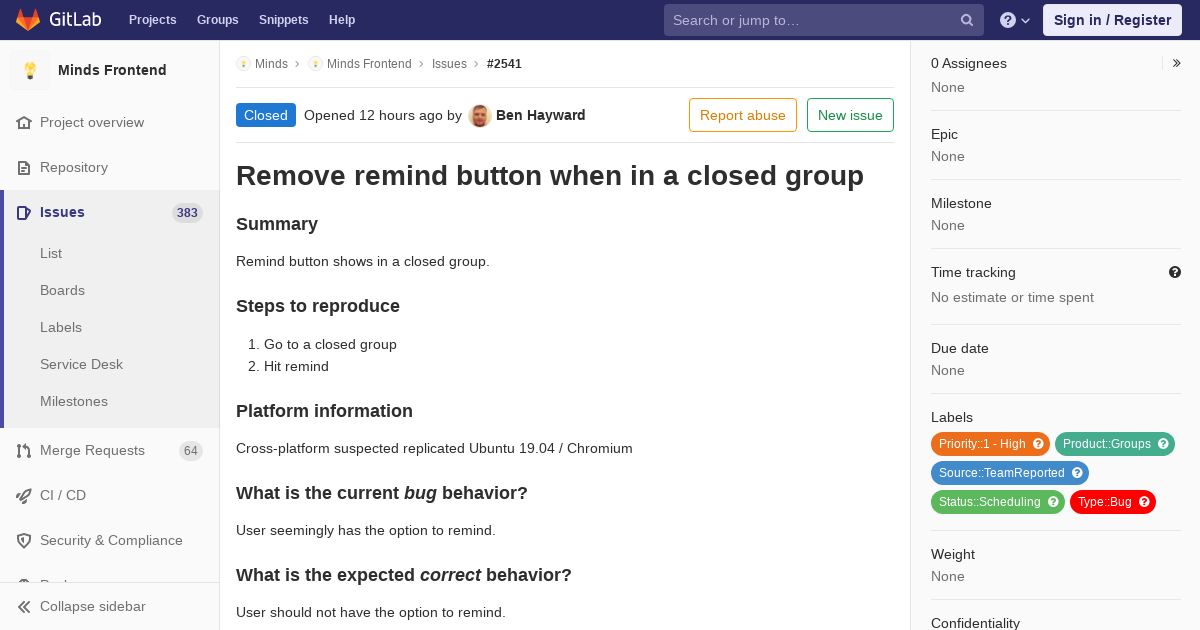Open the Groups menu
The width and height of the screenshot is (1200, 630).
click(217, 20)
